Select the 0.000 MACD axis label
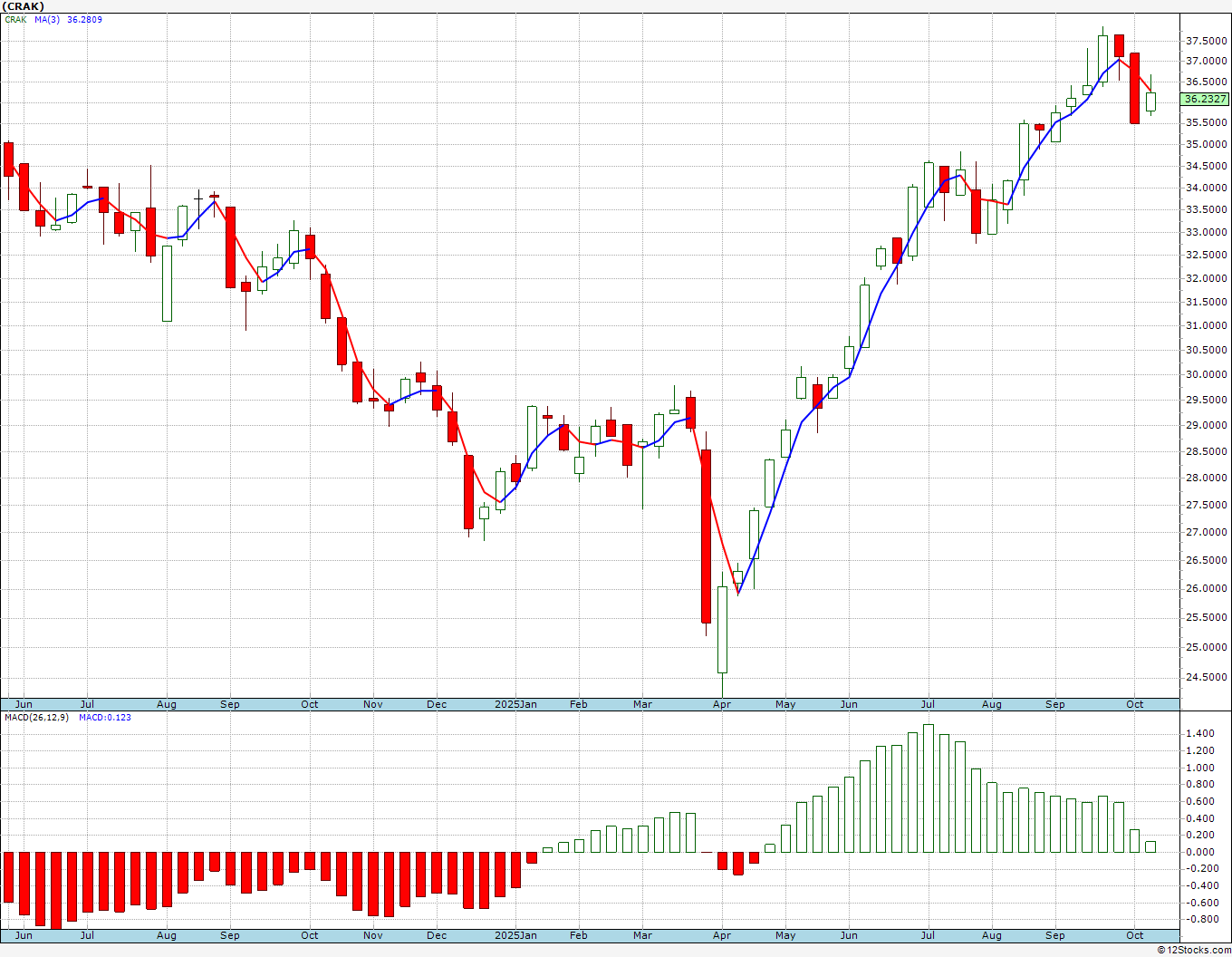The width and height of the screenshot is (1232, 957). [x=1201, y=852]
